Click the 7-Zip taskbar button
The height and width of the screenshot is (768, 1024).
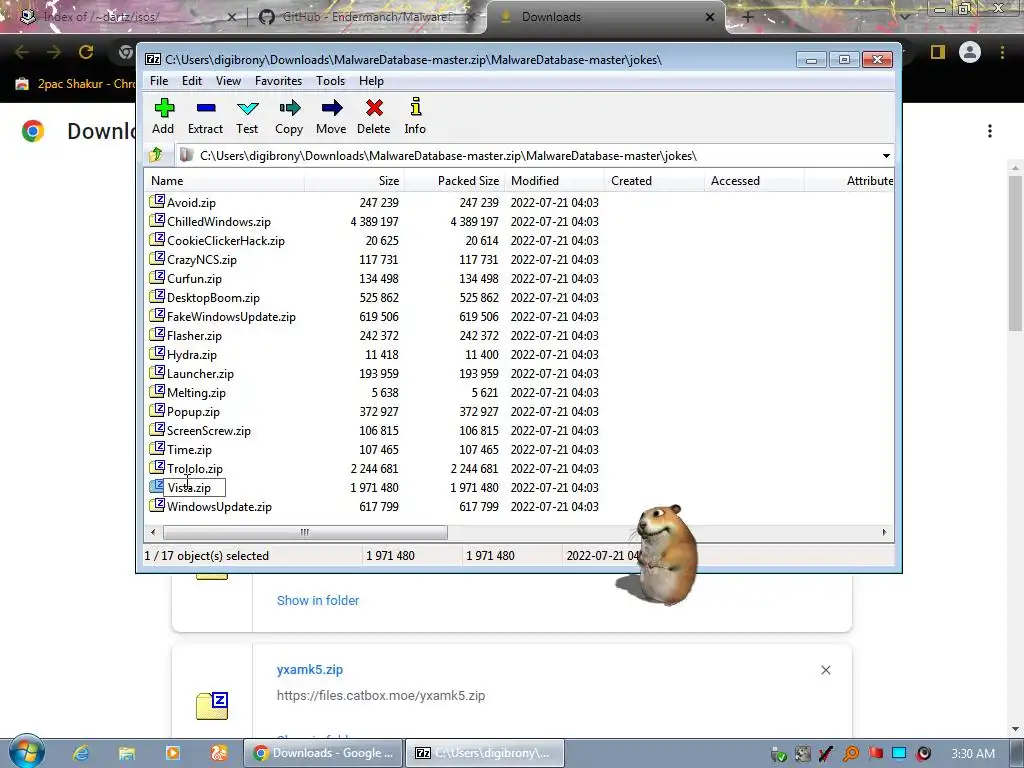485,753
